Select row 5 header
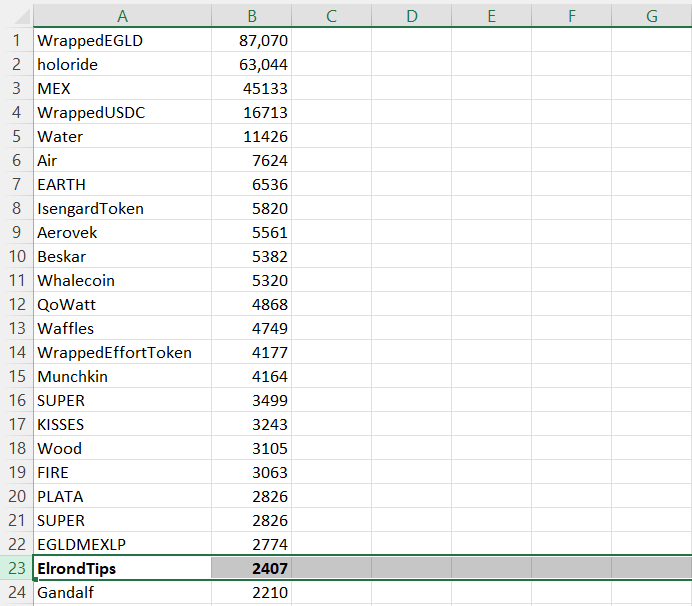This screenshot has height=606, width=692. click(x=16, y=136)
